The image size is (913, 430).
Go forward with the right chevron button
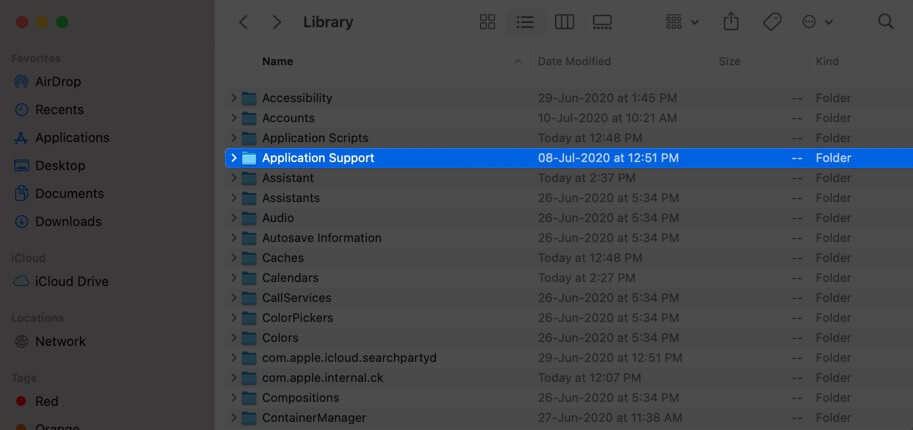click(x=277, y=23)
